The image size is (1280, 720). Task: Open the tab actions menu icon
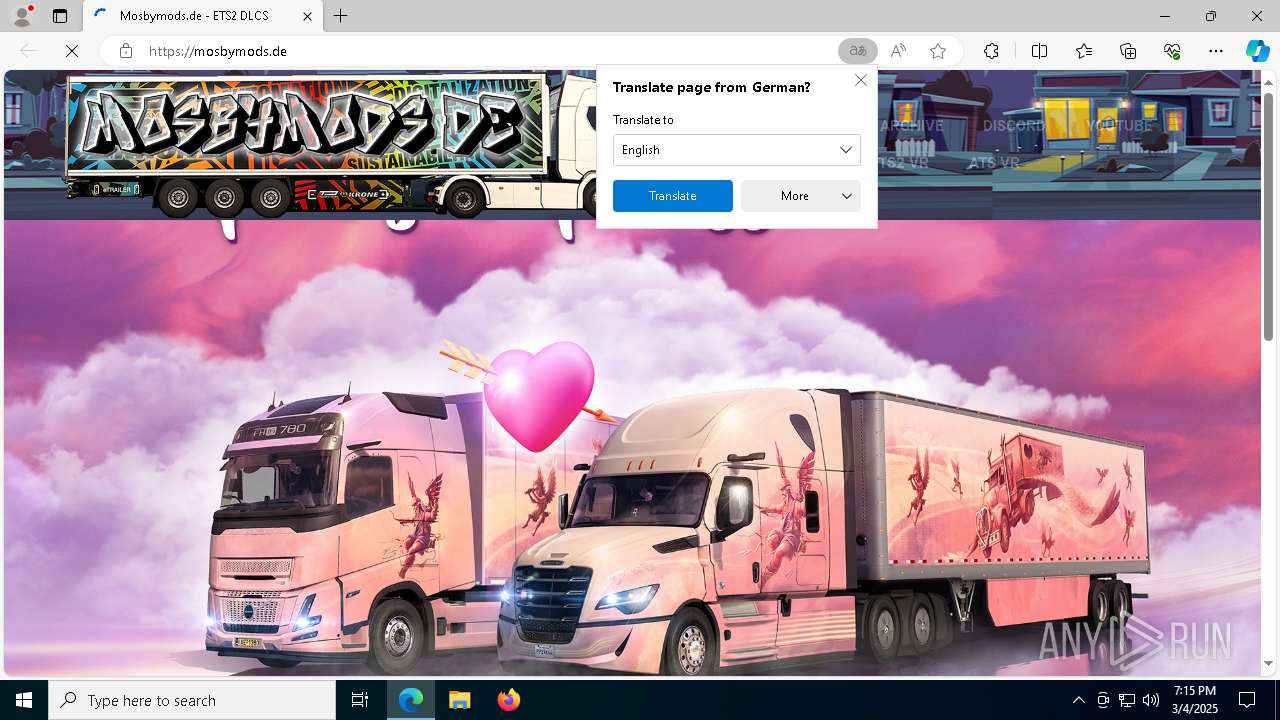click(x=60, y=16)
